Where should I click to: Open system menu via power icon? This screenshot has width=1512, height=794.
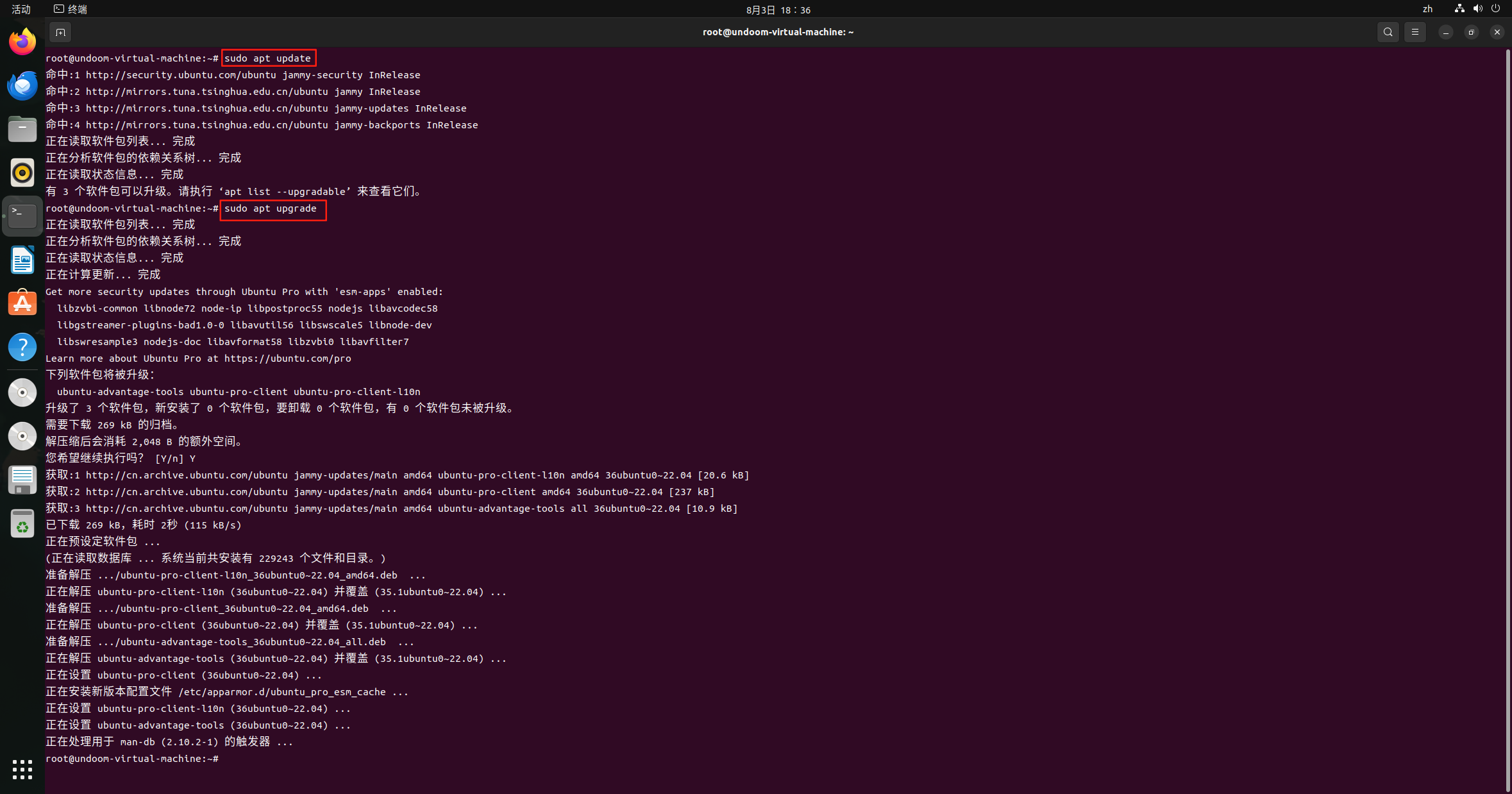coord(1495,9)
